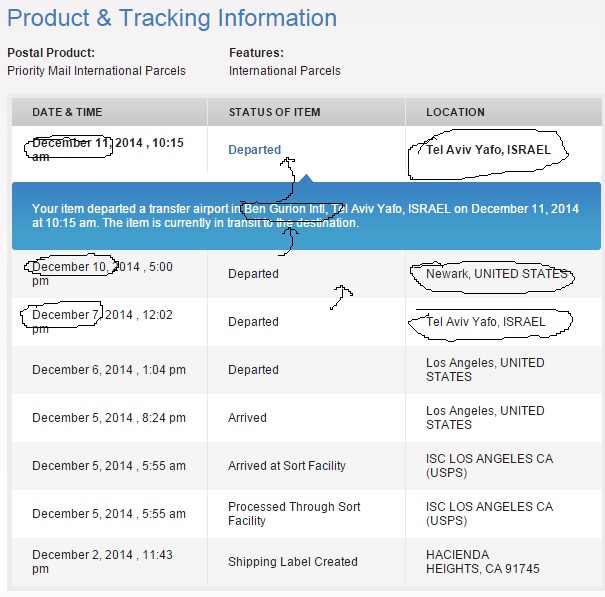Screen dimensions: 605x597
Task: Click the Hacienda Heights, CA 91745 location
Action: [481, 562]
